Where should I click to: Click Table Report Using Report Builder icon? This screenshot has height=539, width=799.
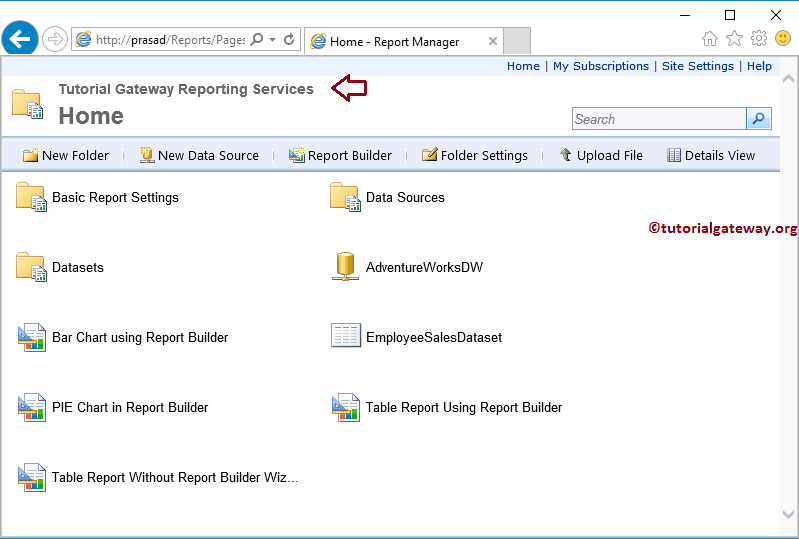click(345, 407)
